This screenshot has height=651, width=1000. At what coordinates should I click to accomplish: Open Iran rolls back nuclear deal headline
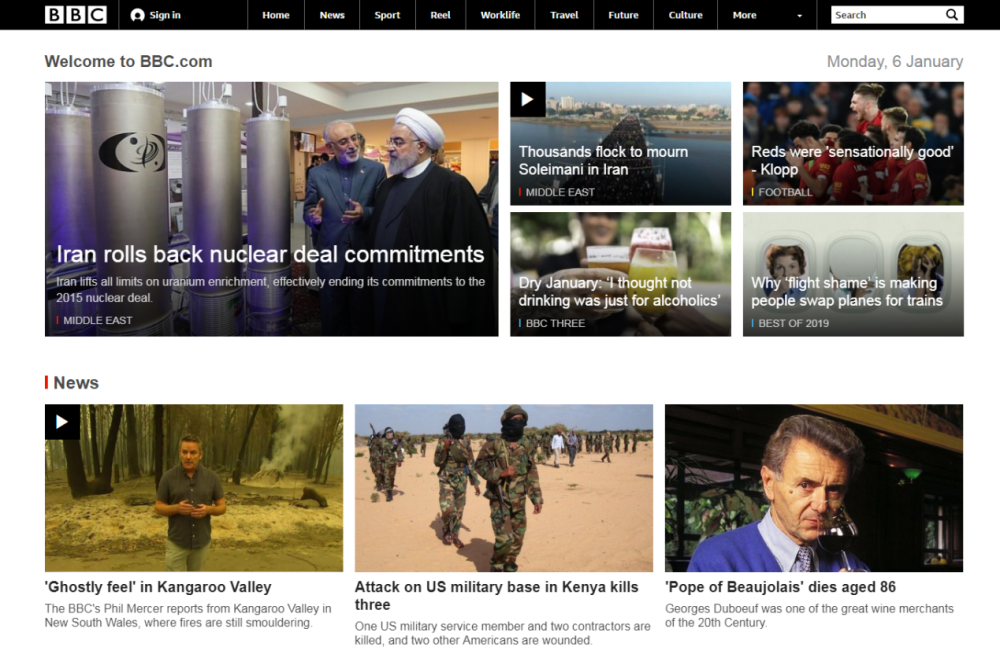270,254
